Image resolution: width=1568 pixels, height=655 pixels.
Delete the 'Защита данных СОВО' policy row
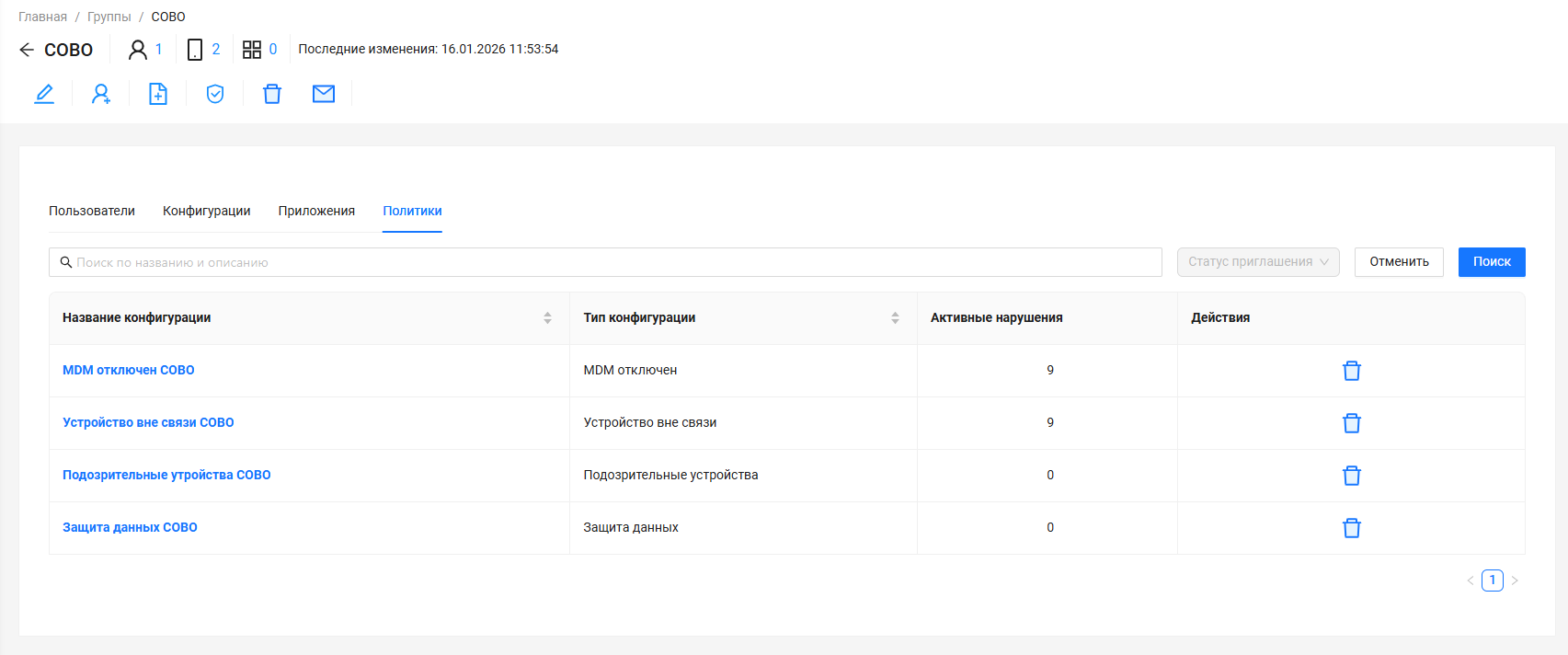tap(1351, 528)
